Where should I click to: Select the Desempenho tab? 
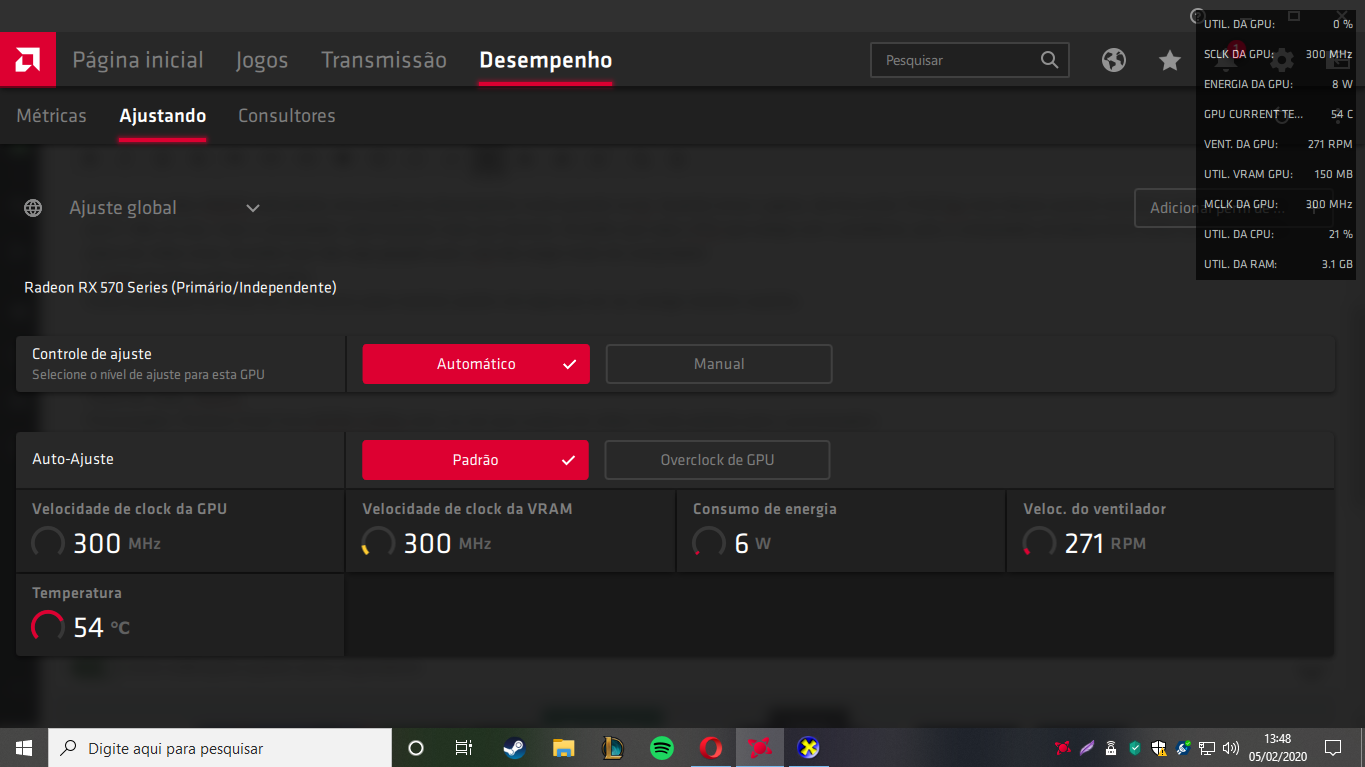(545, 60)
